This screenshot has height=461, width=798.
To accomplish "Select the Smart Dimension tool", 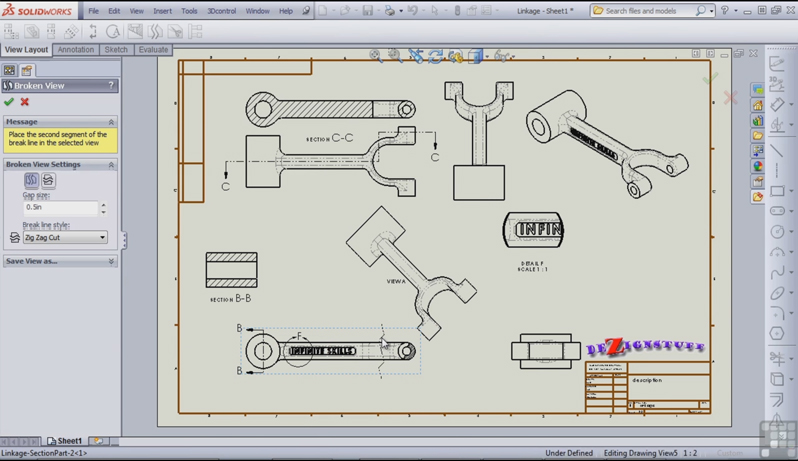I will pyautogui.click(x=777, y=105).
